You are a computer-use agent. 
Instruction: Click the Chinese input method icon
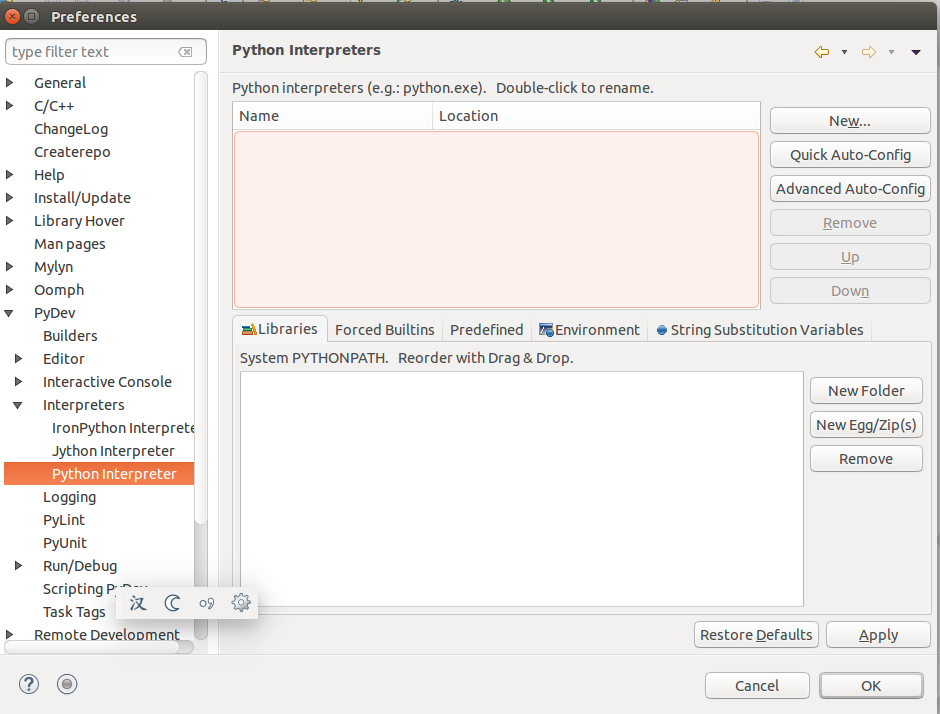click(138, 603)
